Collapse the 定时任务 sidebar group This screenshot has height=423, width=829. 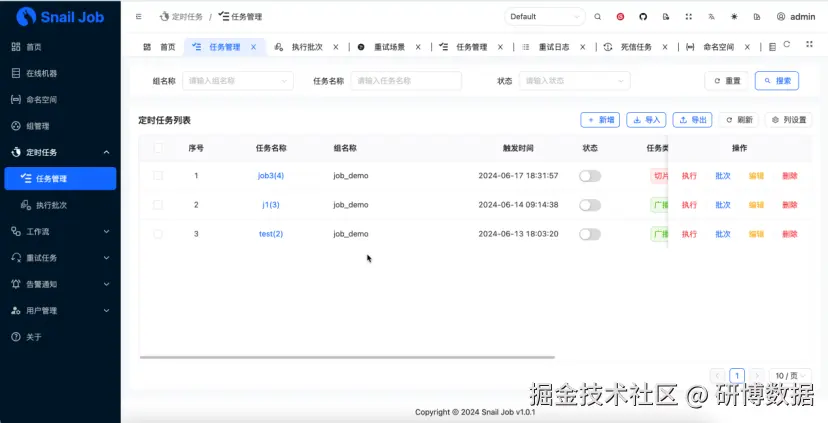click(x=60, y=152)
